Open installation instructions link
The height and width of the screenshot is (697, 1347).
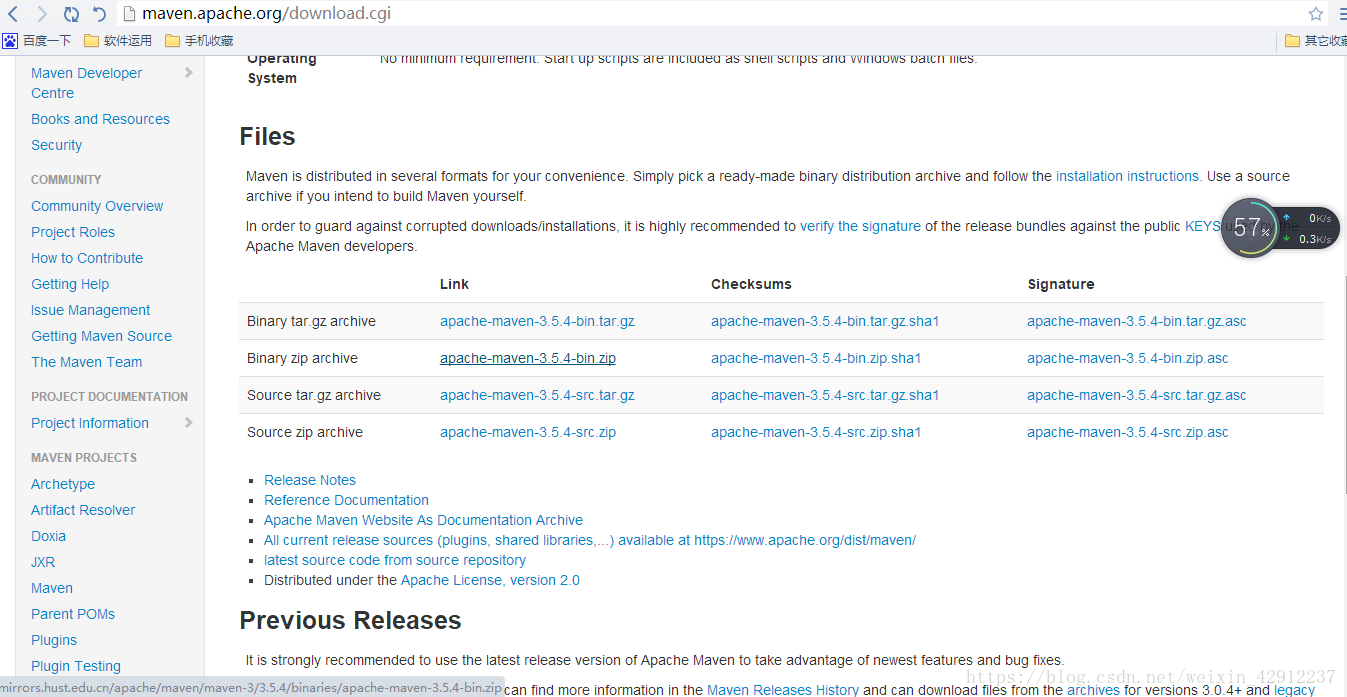1128,176
